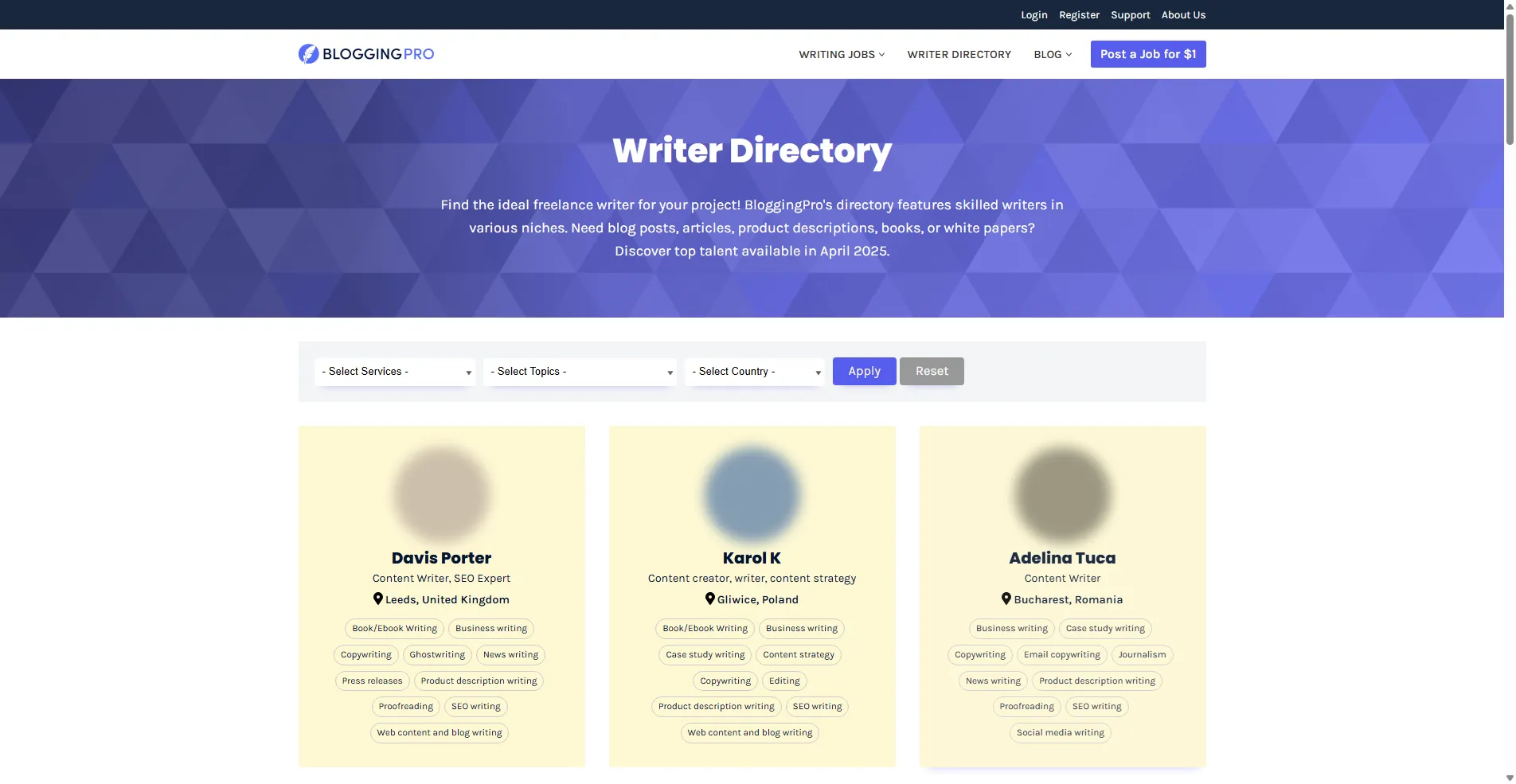Open Davis Porter's profile photo
The image size is (1516, 784).
[442, 493]
